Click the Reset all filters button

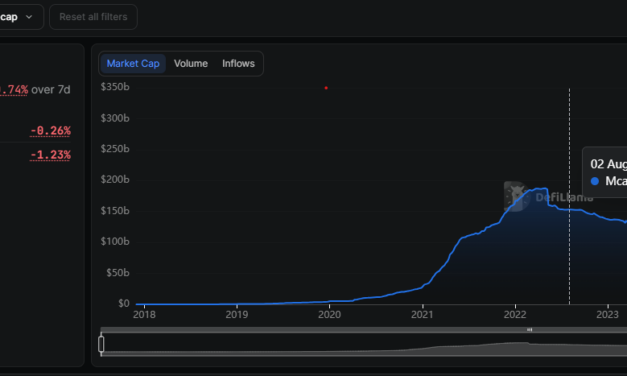click(93, 17)
